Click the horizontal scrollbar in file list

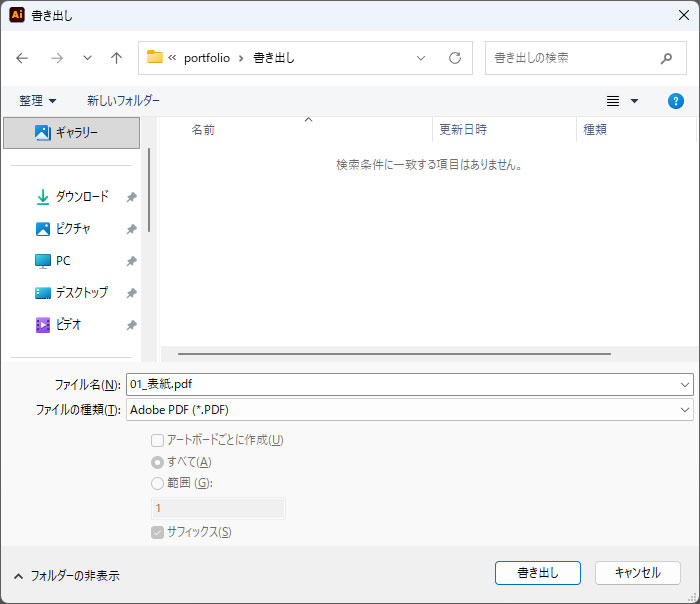pyautogui.click(x=393, y=353)
